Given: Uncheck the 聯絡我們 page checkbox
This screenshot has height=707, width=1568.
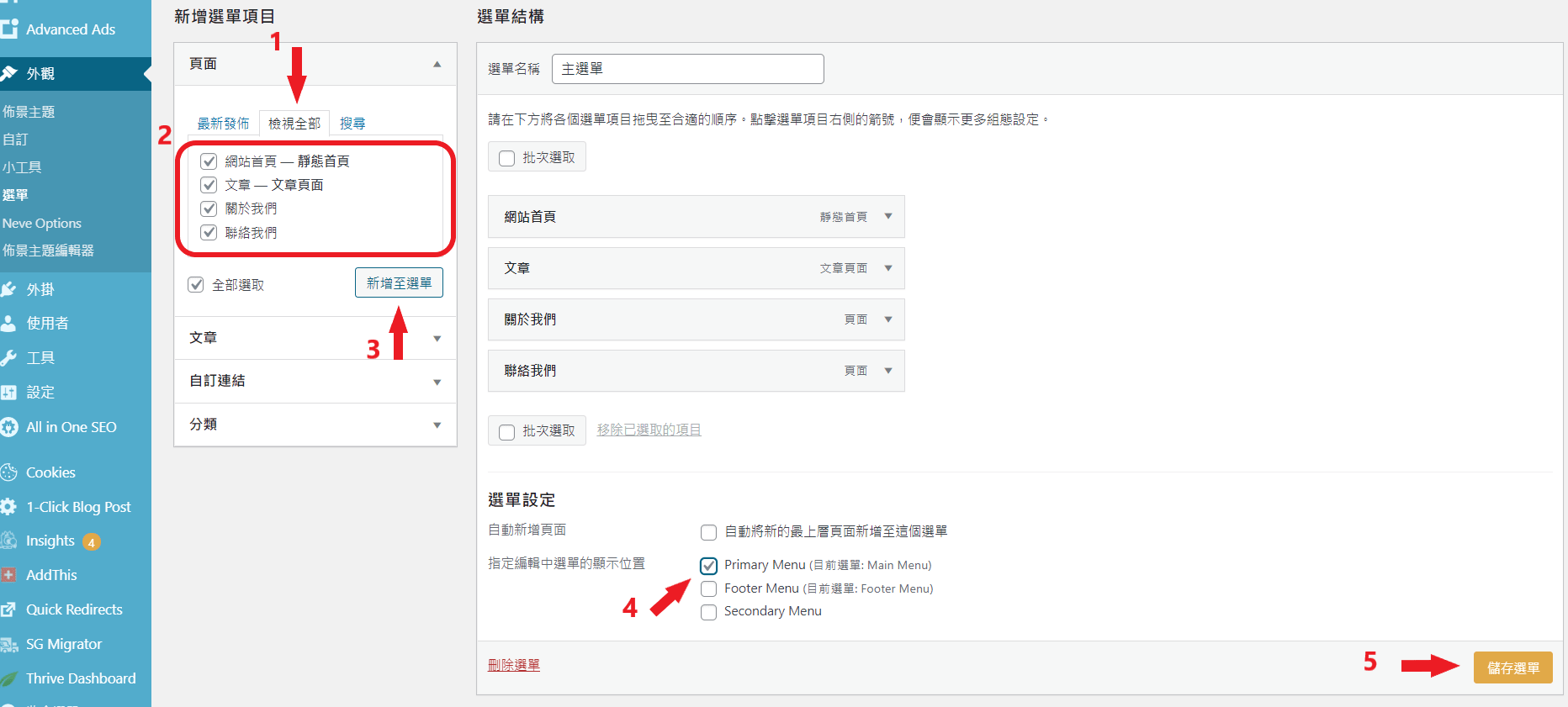Looking at the screenshot, I should coord(209,232).
